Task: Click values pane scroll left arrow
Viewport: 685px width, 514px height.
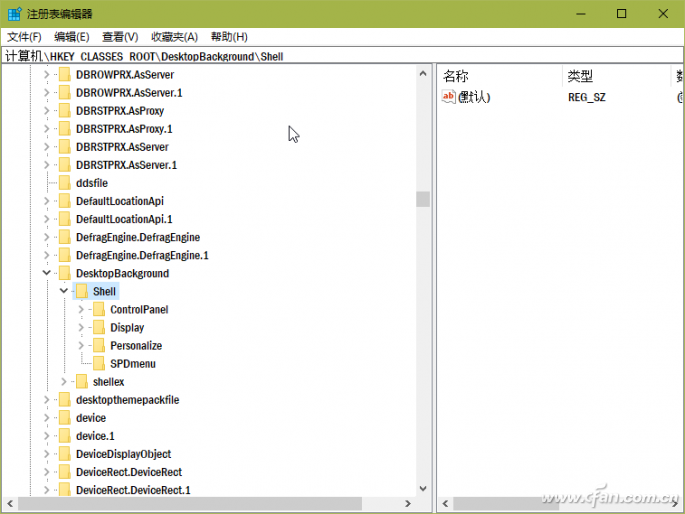Action: [445, 504]
